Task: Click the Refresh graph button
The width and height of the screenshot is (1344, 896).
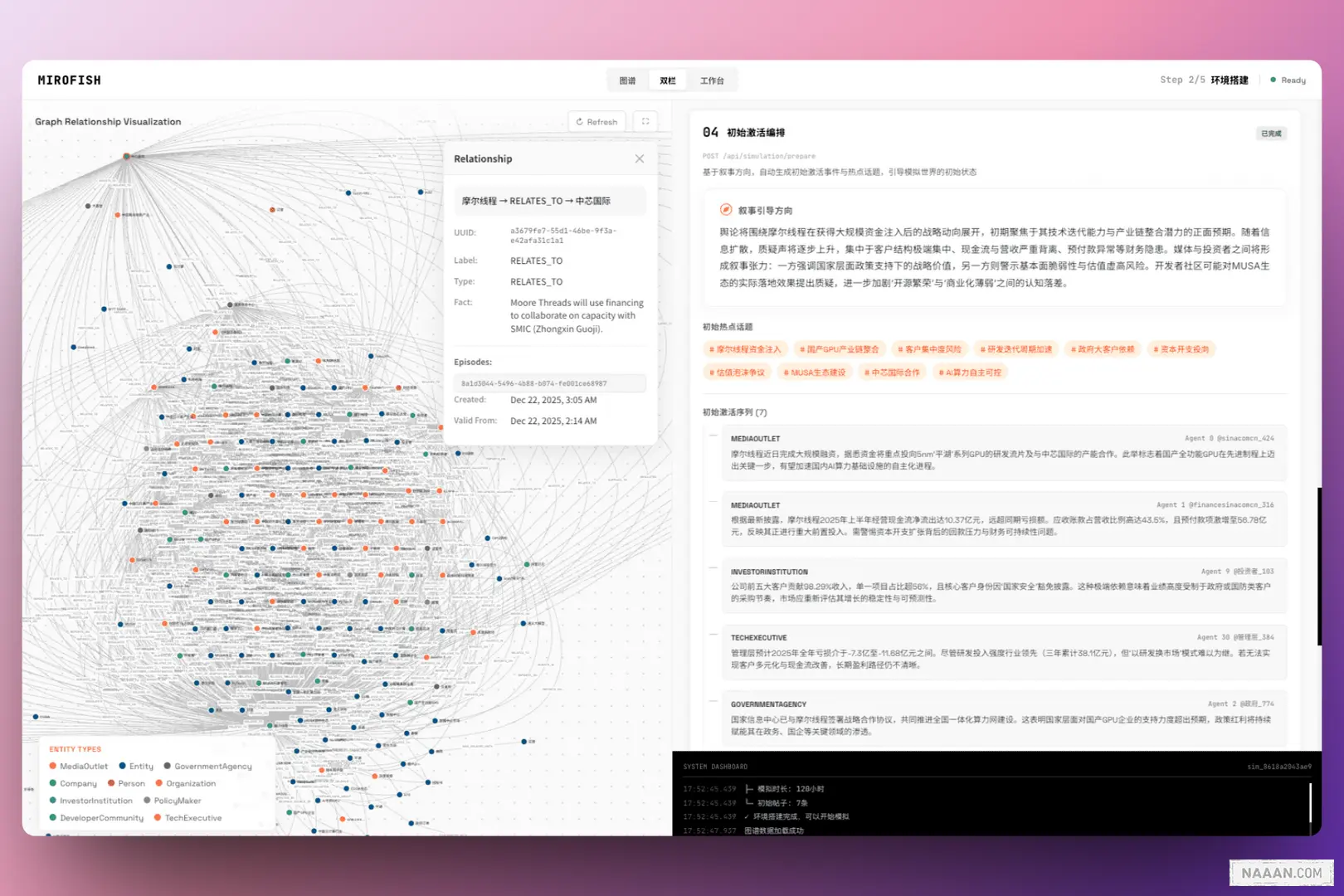Action: [597, 122]
